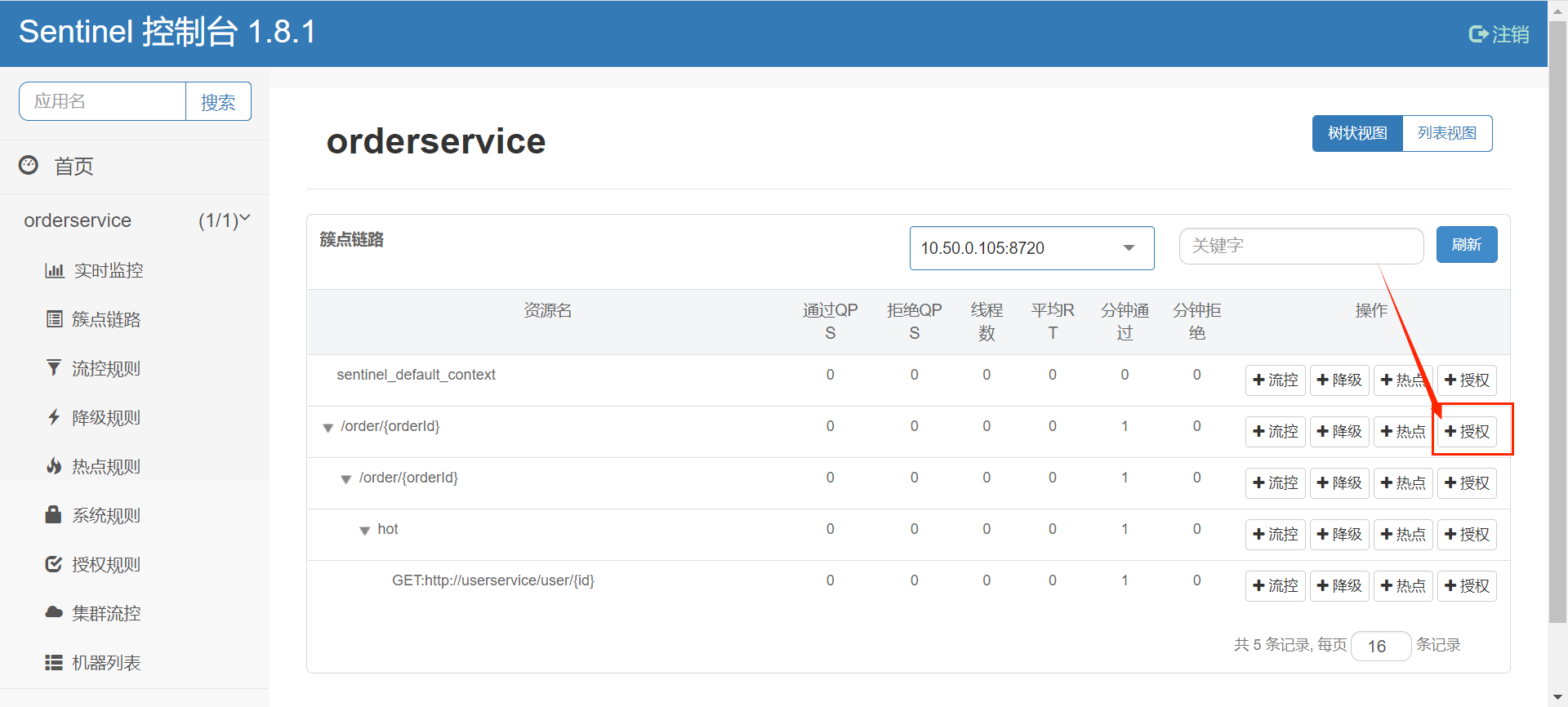Click the check-square icon for 授权规则
The height and width of the screenshot is (707, 1568).
click(54, 564)
